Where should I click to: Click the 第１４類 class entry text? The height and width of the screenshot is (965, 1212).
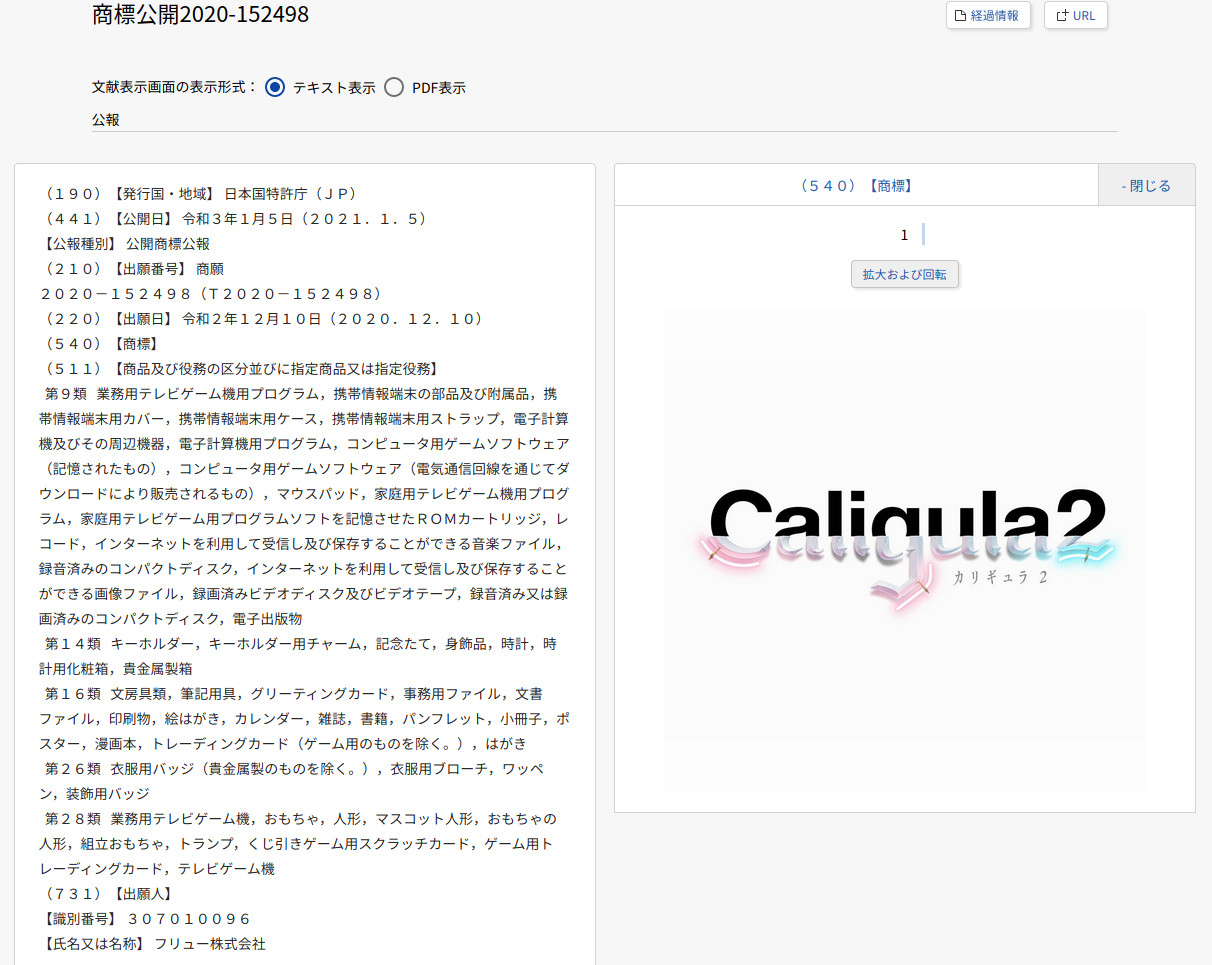[x=300, y=656]
